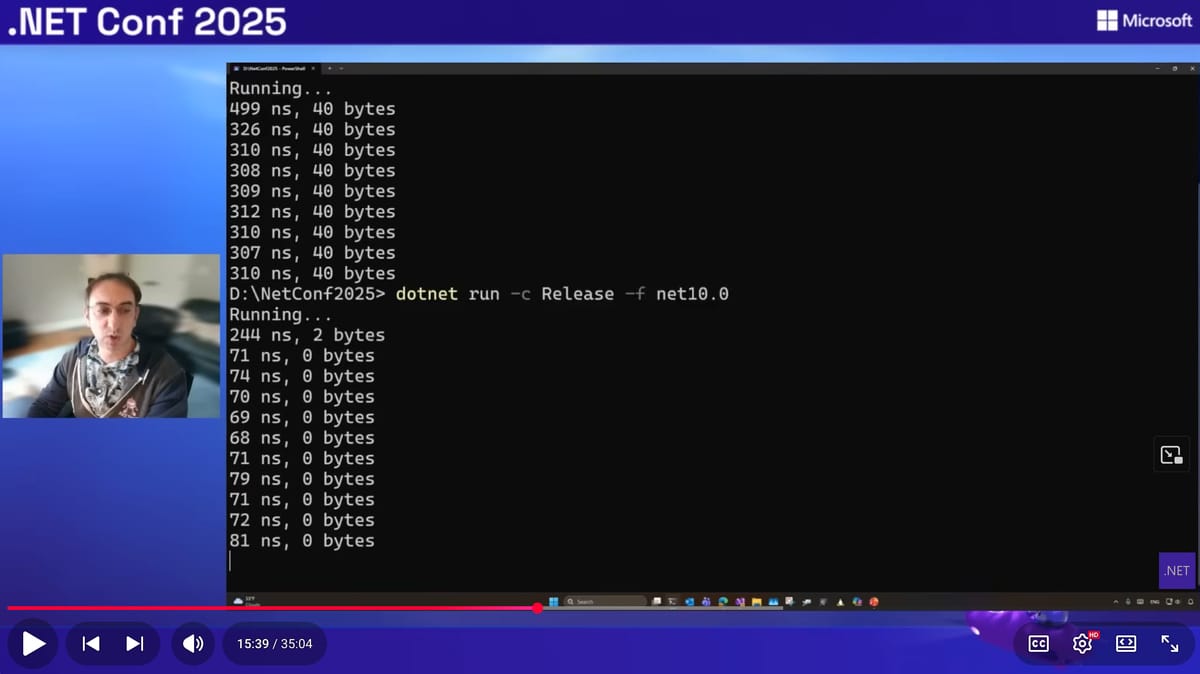This screenshot has width=1200, height=674.
Task: Click the picture-in-picture overlay icon
Action: pos(1171,455)
